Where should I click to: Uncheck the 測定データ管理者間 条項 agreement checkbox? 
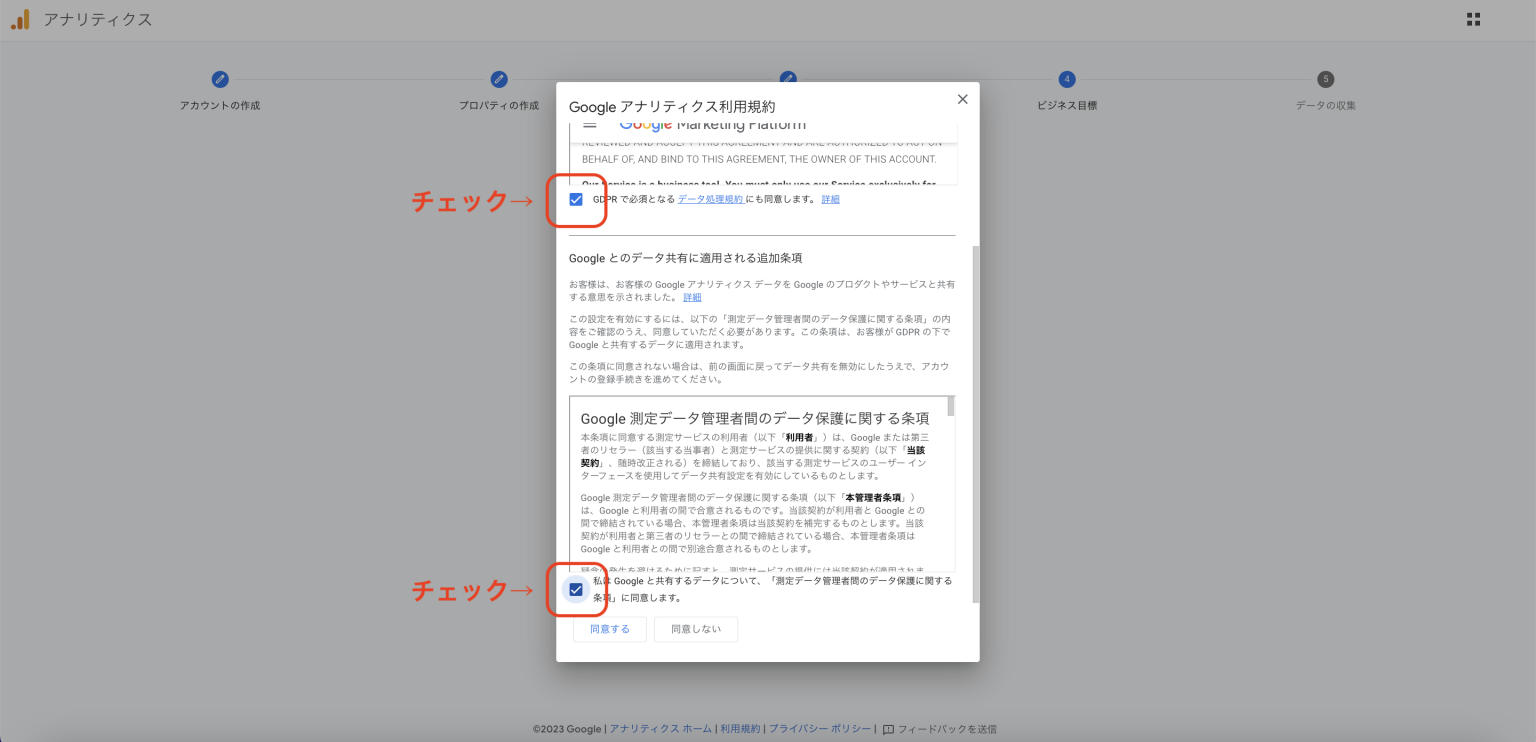575,590
